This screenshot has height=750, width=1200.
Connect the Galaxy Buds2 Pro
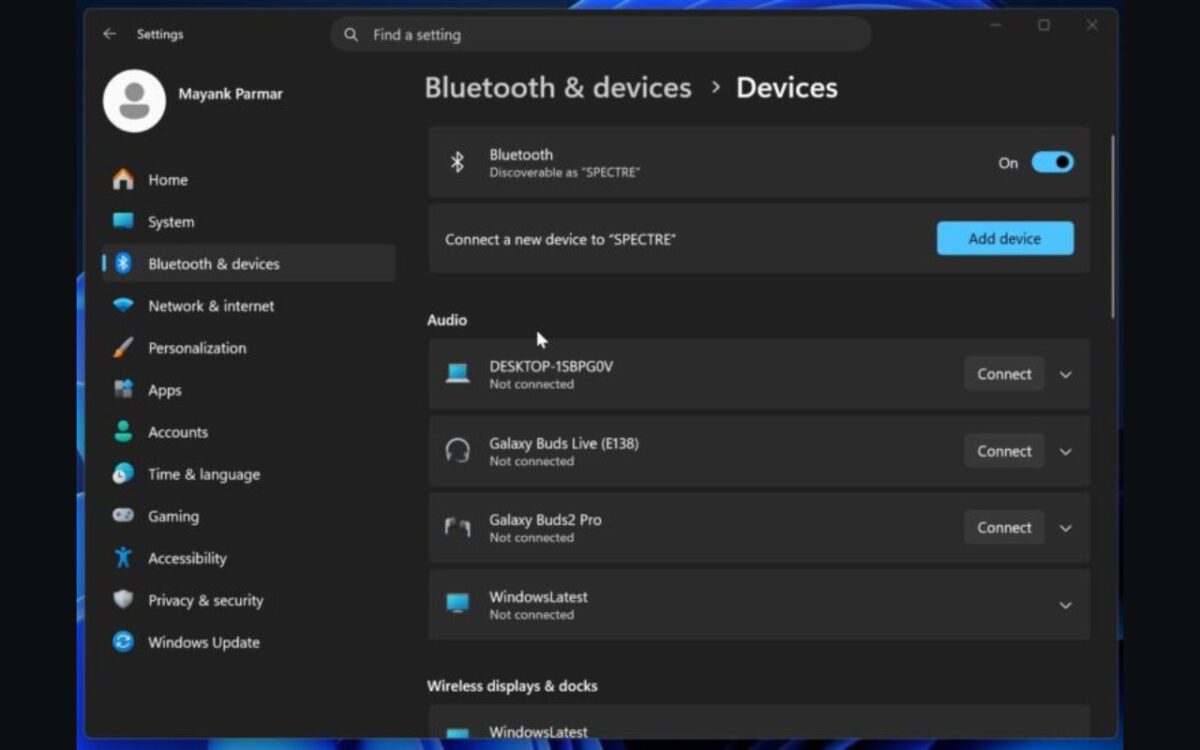click(1004, 527)
